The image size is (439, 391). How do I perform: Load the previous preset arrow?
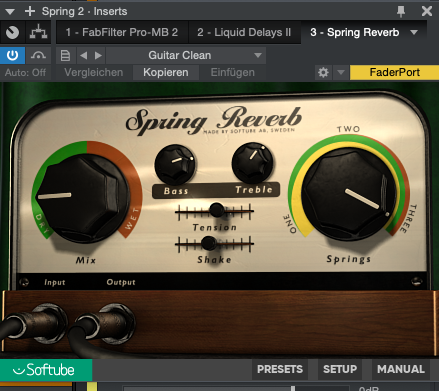click(x=83, y=55)
